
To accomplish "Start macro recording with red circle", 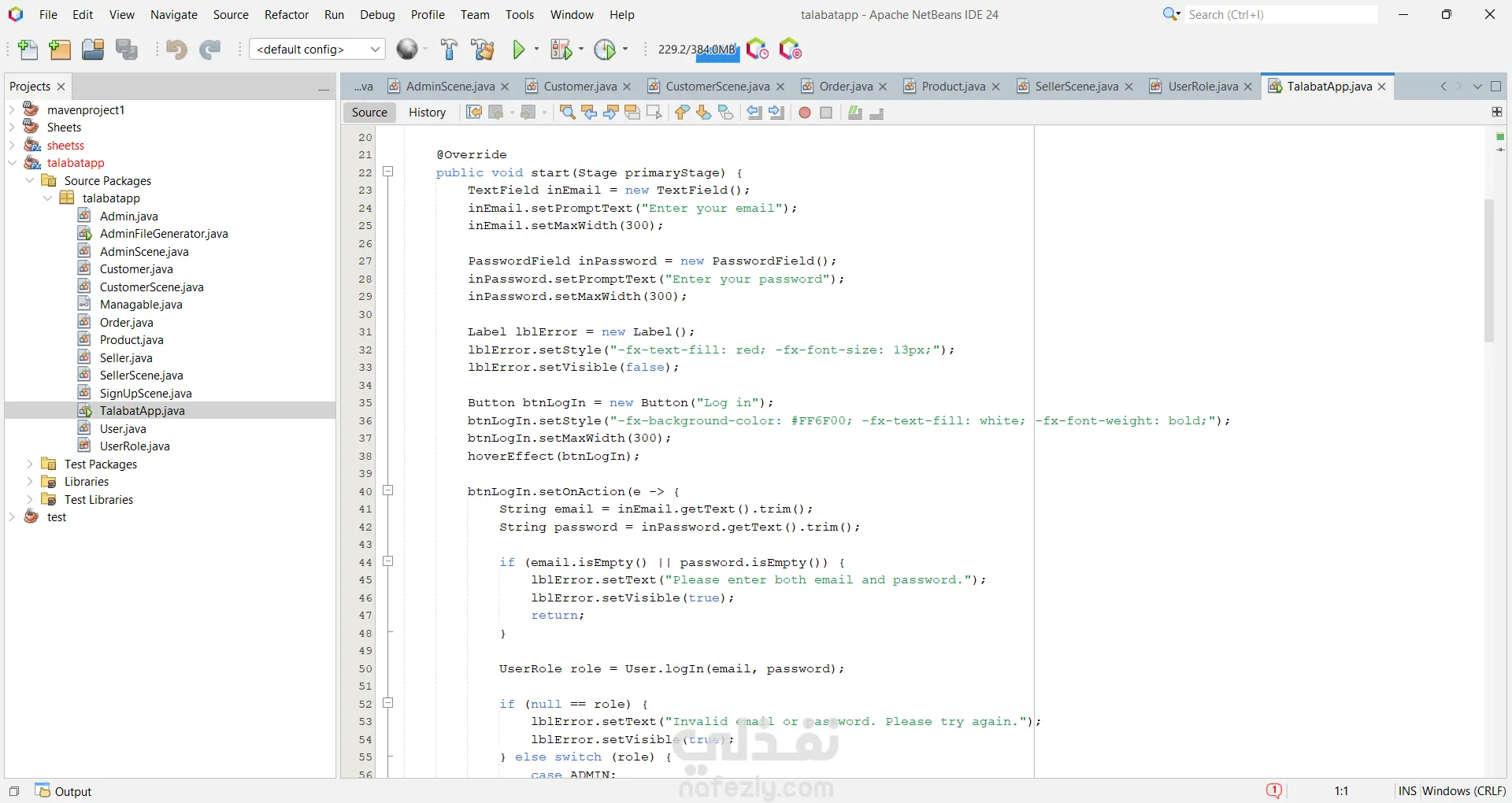I will [804, 113].
